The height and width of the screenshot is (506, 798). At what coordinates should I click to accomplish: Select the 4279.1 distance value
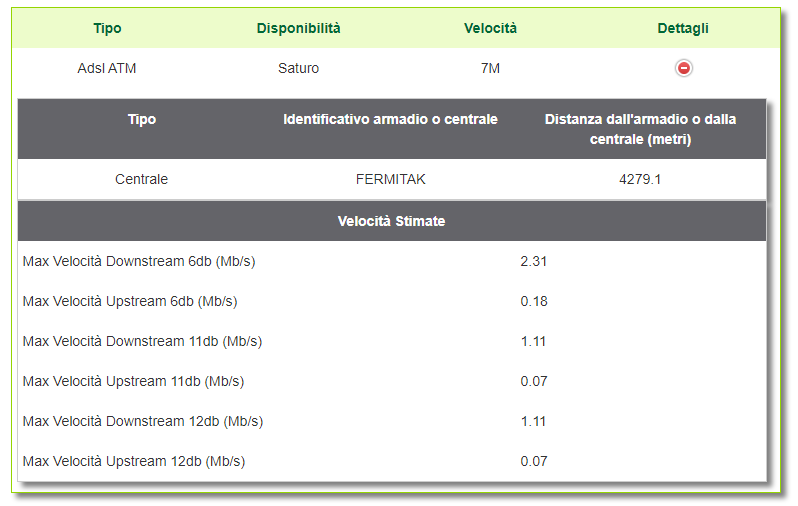(640, 179)
